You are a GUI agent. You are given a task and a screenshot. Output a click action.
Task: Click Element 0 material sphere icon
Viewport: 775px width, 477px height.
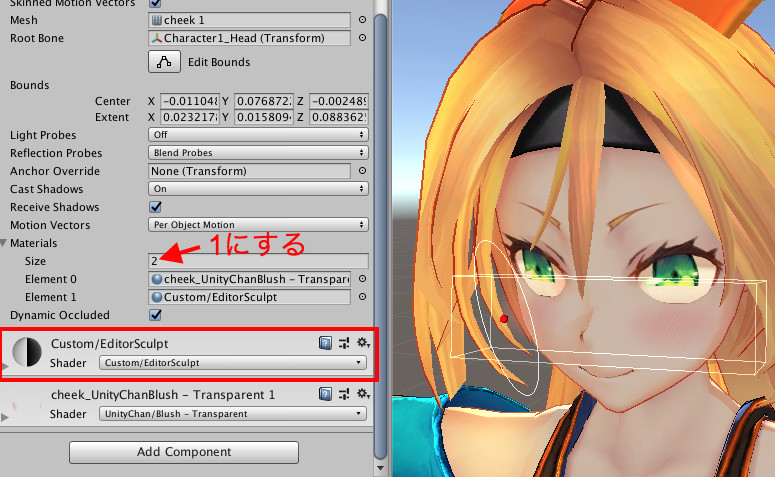coord(157,279)
